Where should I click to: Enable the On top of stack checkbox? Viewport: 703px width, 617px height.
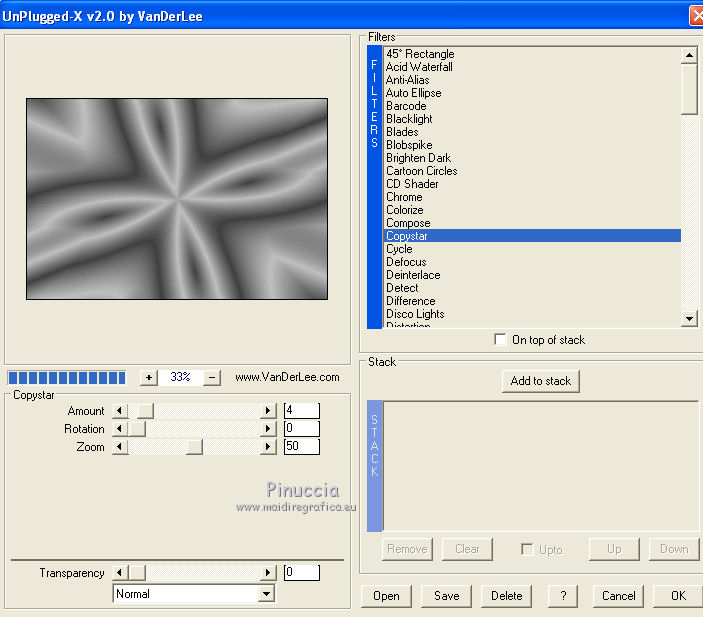(500, 340)
